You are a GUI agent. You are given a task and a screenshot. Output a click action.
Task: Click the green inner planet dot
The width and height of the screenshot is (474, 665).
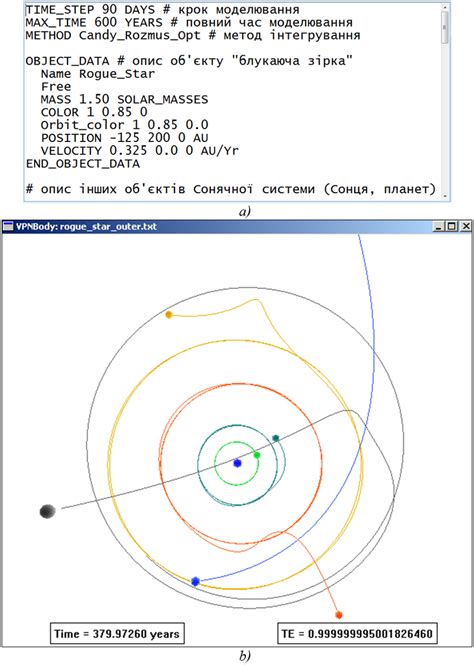(257, 455)
